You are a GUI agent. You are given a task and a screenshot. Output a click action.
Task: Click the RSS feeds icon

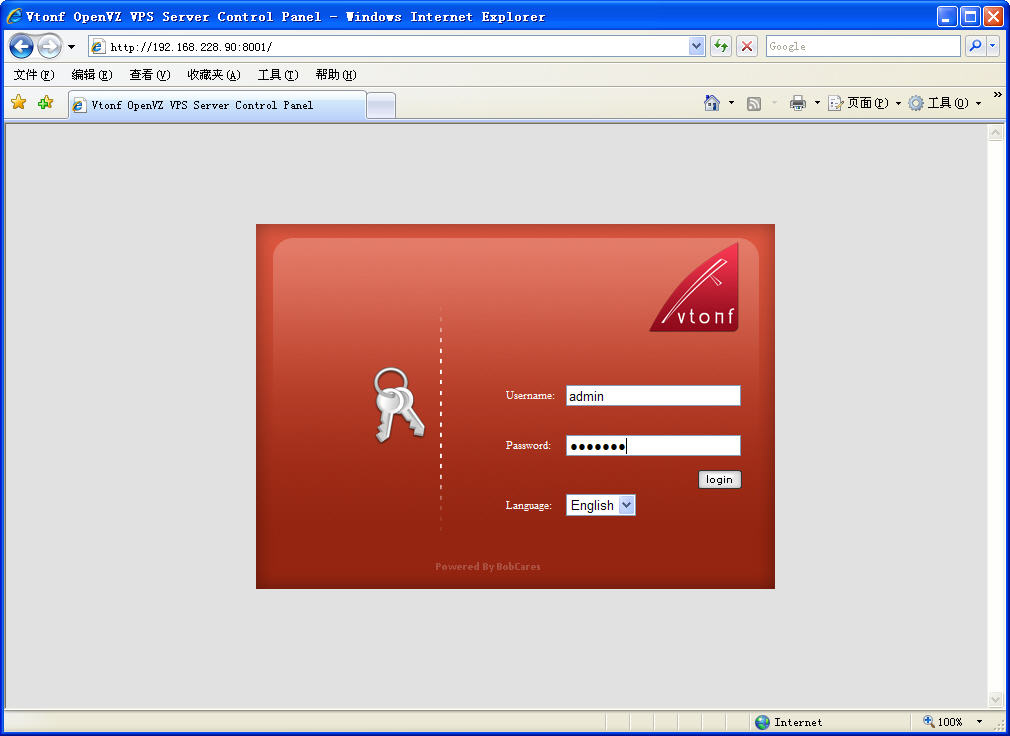754,103
